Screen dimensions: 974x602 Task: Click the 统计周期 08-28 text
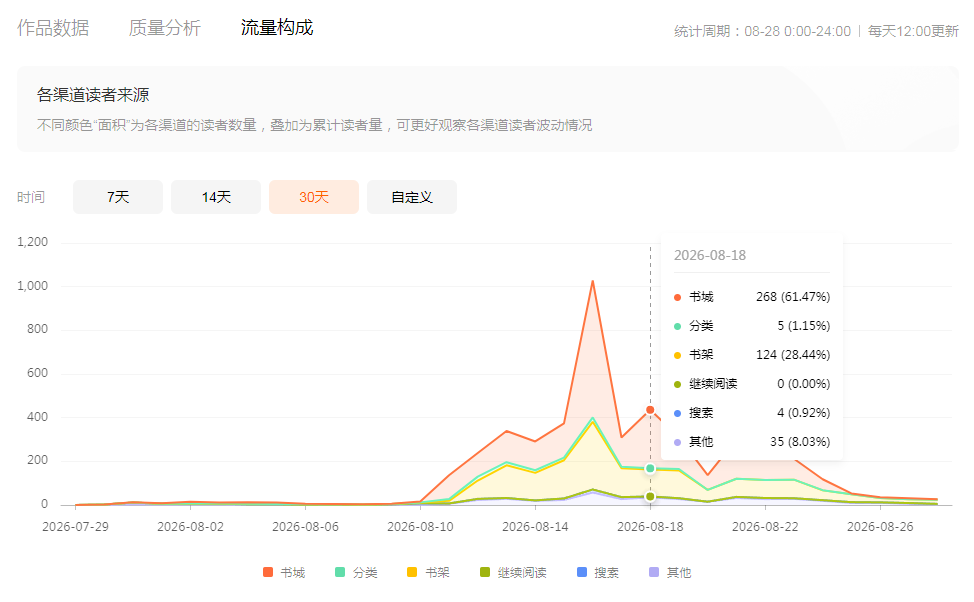click(763, 31)
